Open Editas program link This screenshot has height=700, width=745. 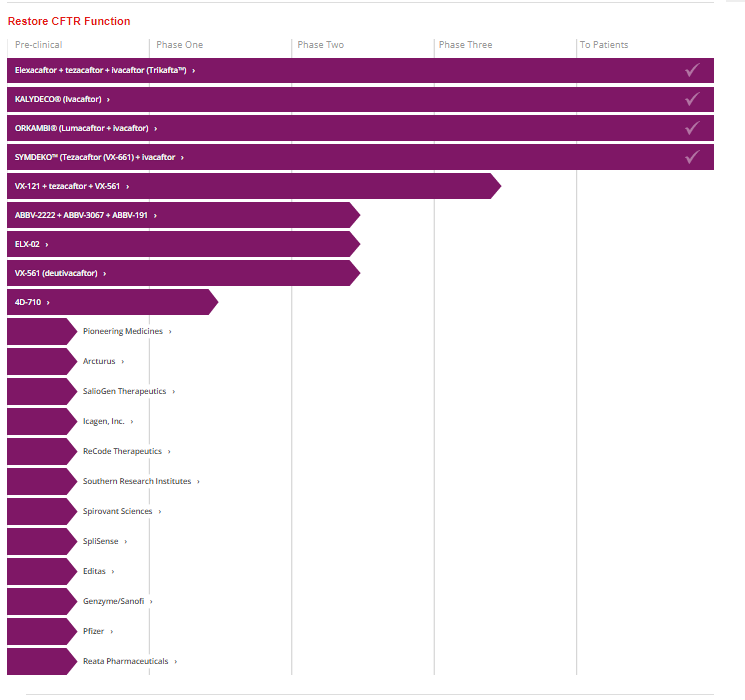[94, 571]
